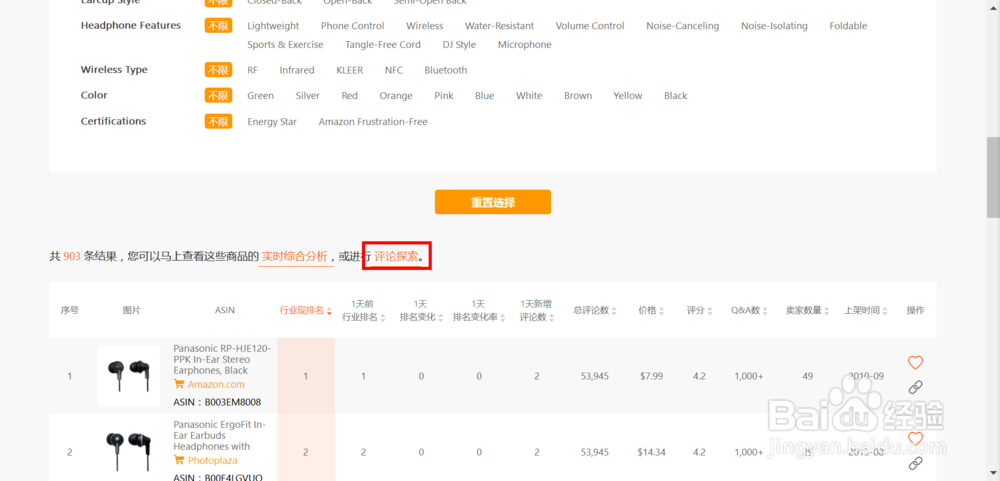Filter by Wireless headphone feature

tap(425, 26)
